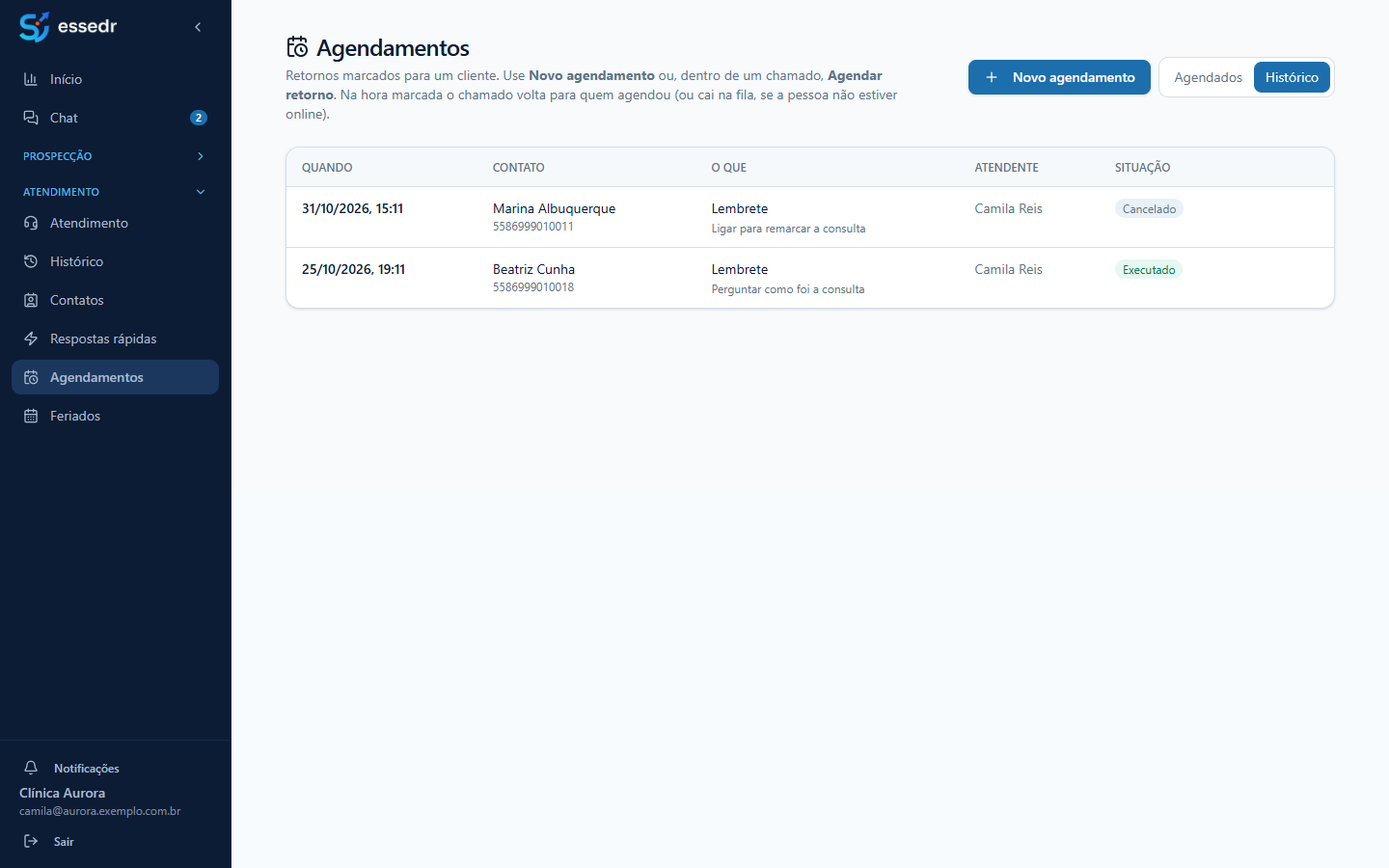
Task: Click the Executado status badge
Action: (x=1149, y=269)
